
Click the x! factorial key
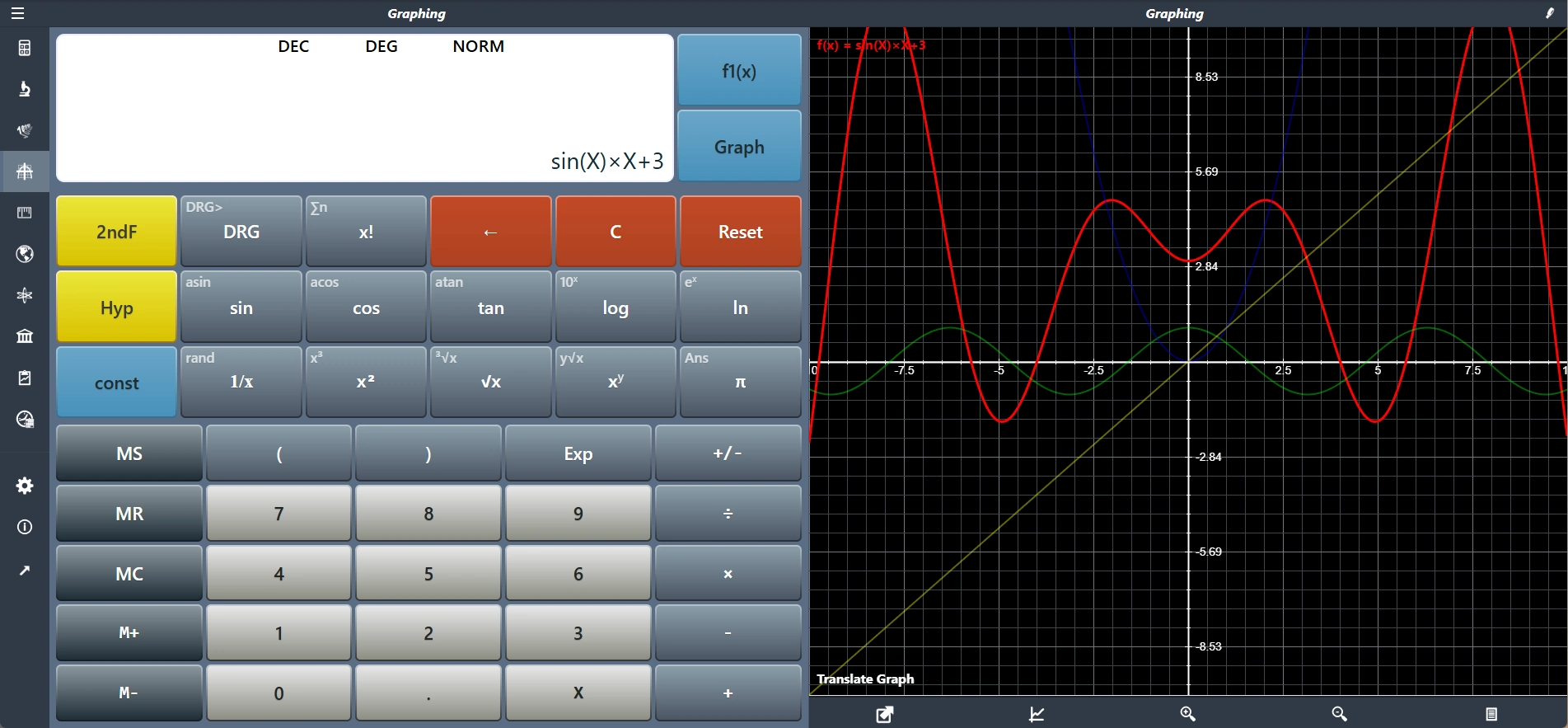pyautogui.click(x=366, y=232)
